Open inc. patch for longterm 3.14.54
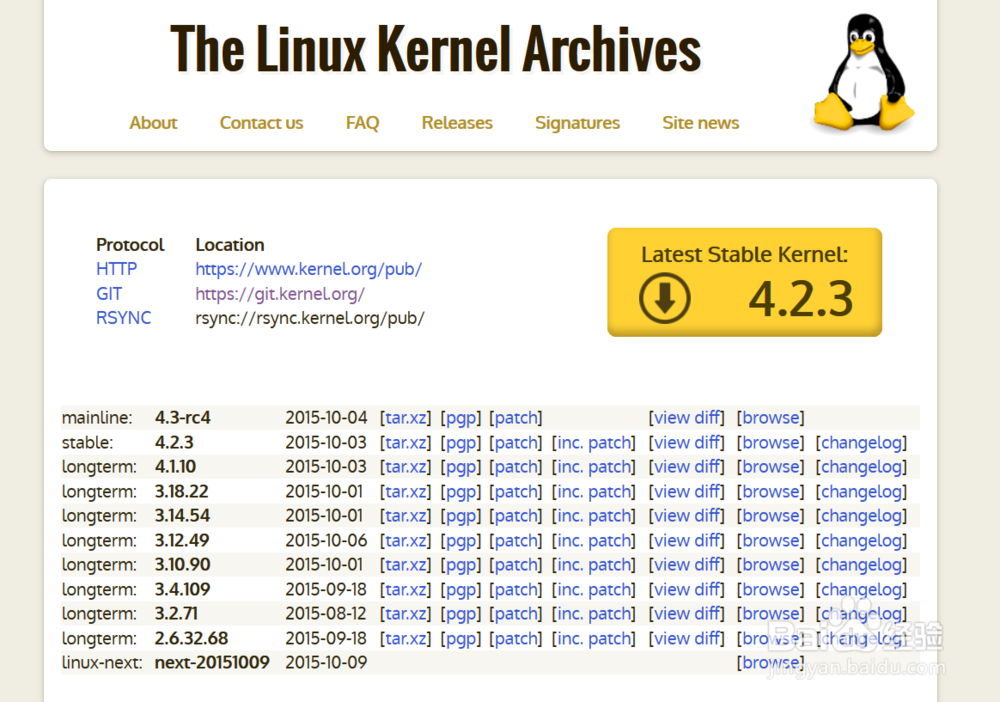This screenshot has height=702, width=1000. 594,516
